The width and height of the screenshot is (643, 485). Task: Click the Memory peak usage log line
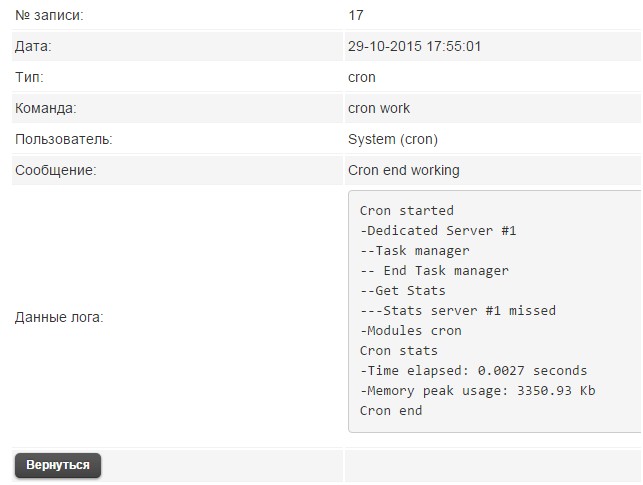pyautogui.click(x=477, y=391)
